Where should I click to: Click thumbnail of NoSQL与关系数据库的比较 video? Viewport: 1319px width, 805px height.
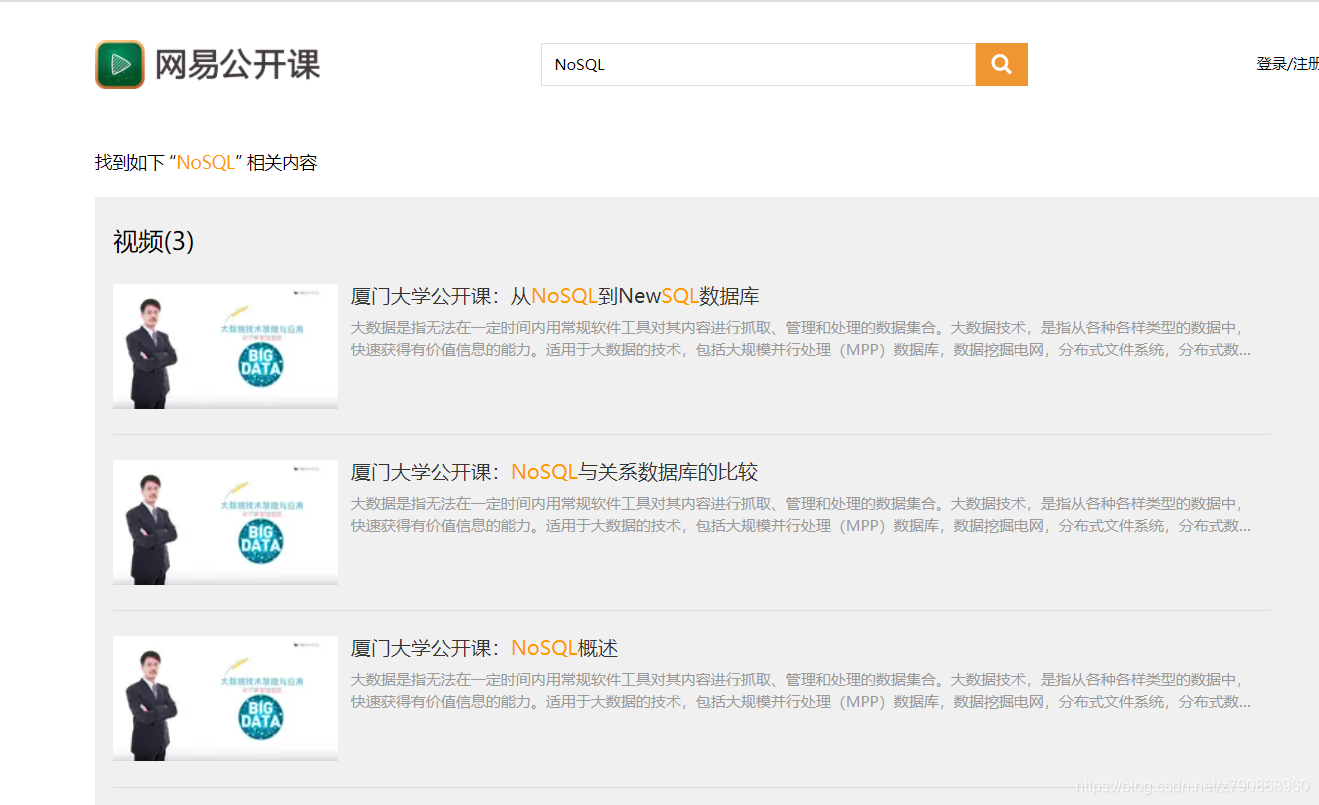point(225,522)
